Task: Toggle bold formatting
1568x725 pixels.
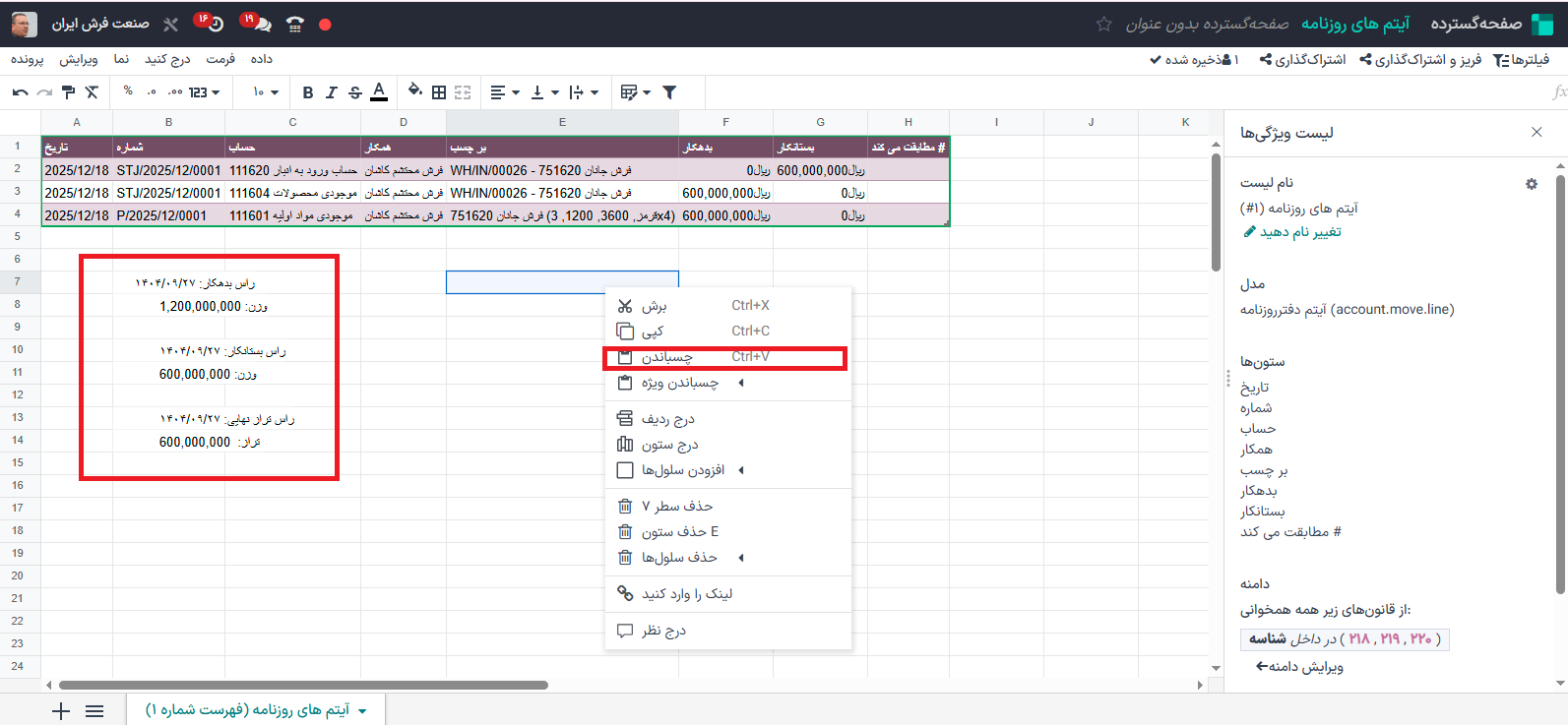Action: 308,92
